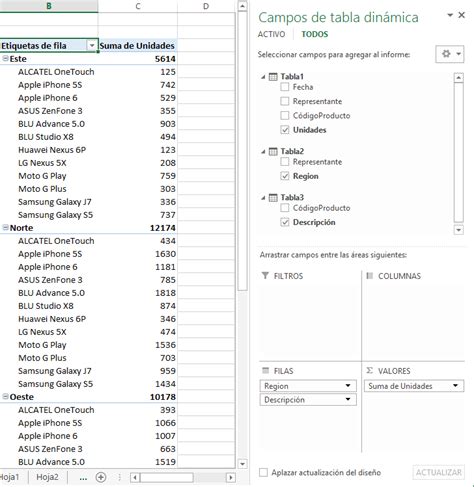This screenshot has height=487, width=474.
Task: Enable Aplazar actualización del diseño
Action: [x=263, y=472]
